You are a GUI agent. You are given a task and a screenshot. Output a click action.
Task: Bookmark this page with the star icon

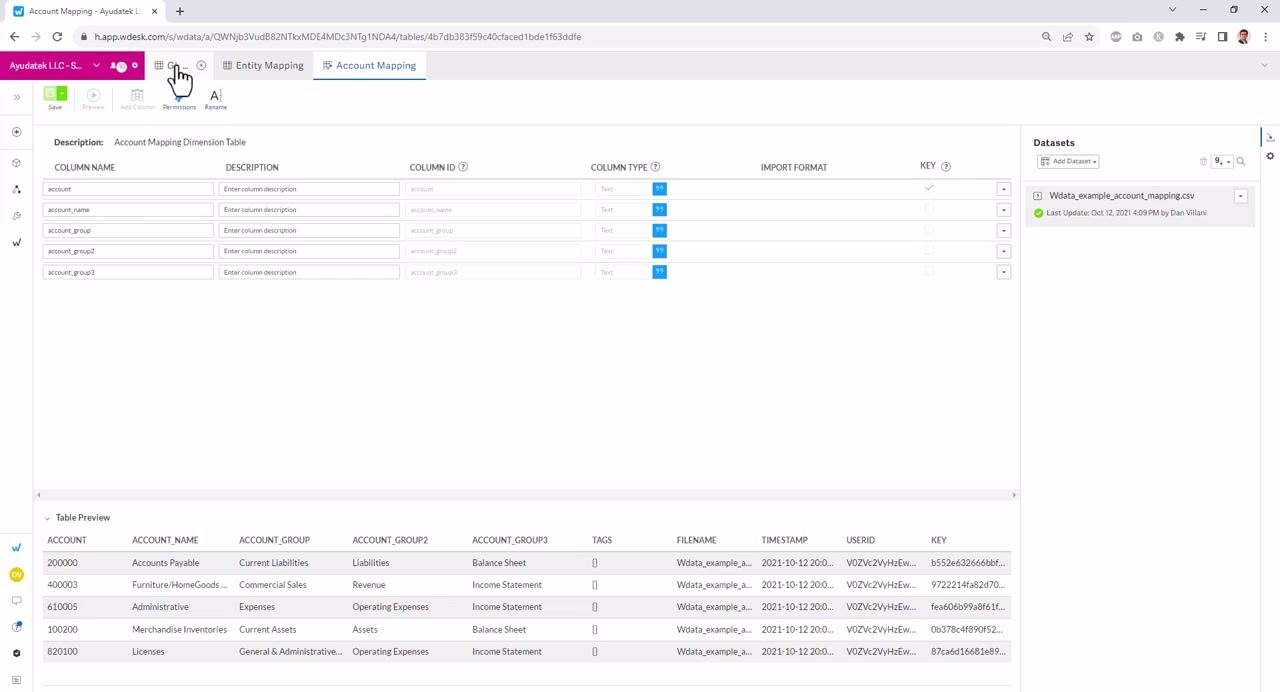[1089, 37]
